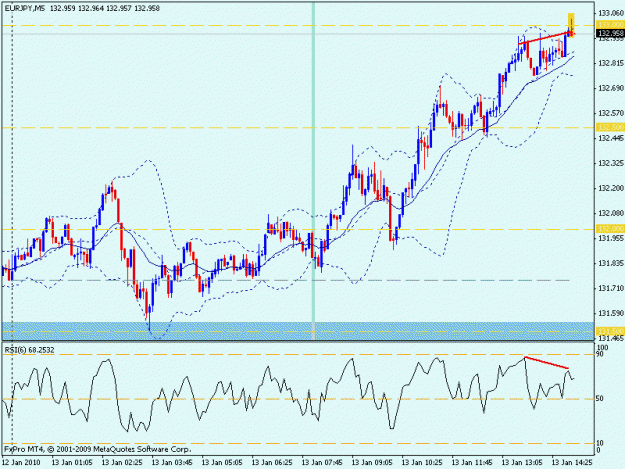
Task: Click the RSI(6) 68.2532 indicator label
Action: coord(29,350)
